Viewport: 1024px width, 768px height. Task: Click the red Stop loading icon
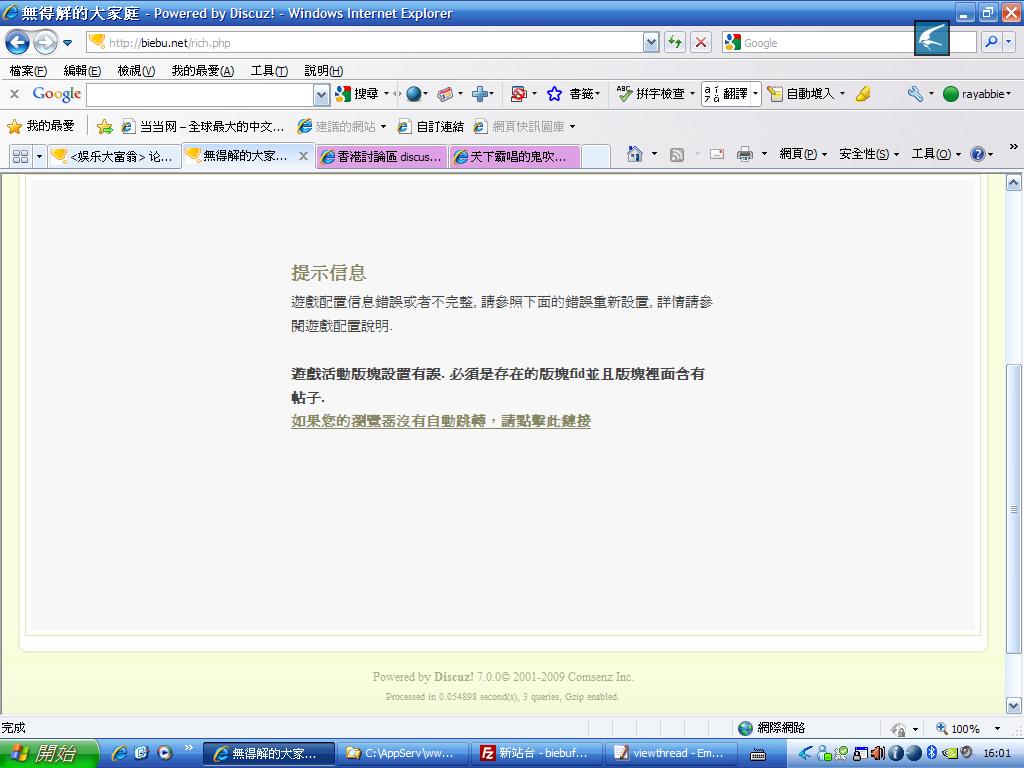[701, 42]
